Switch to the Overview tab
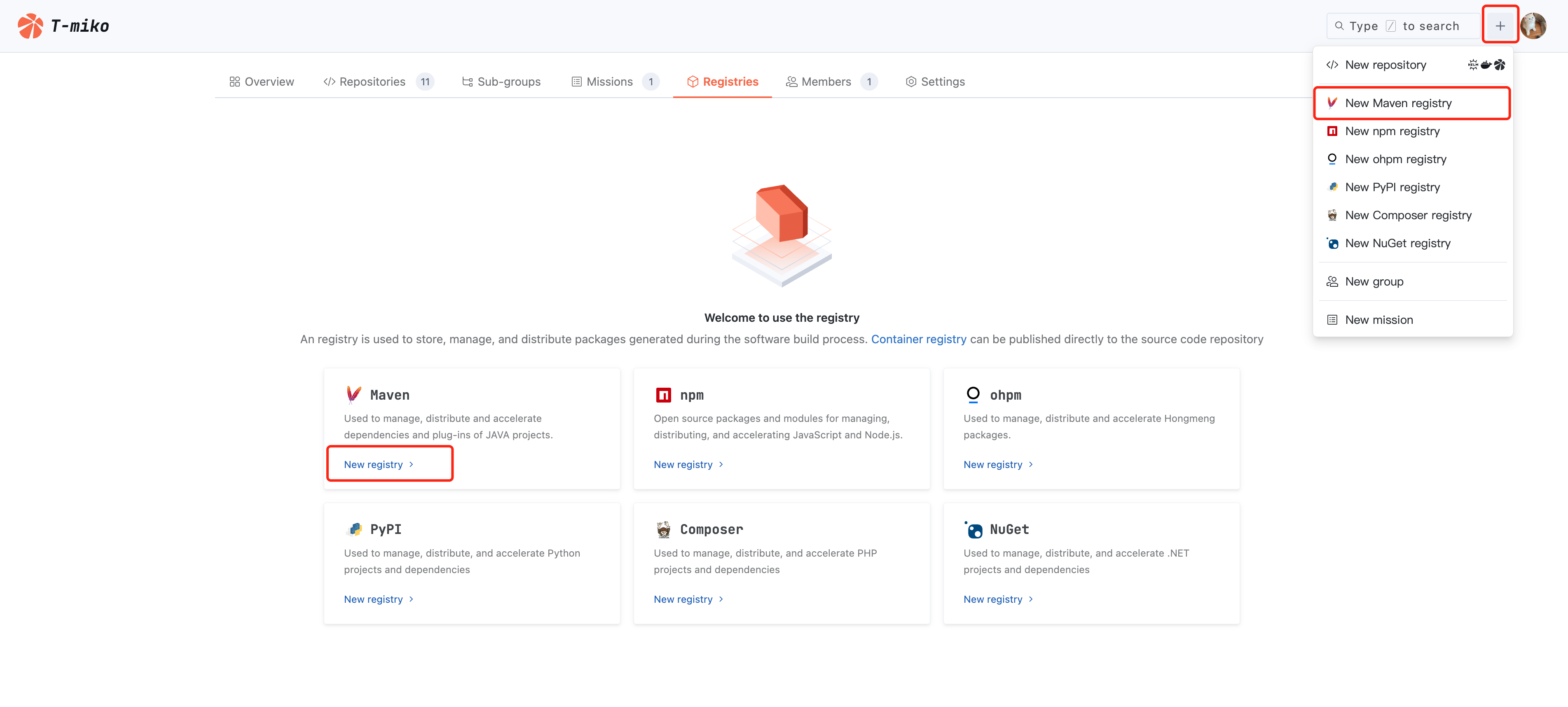 tap(261, 82)
